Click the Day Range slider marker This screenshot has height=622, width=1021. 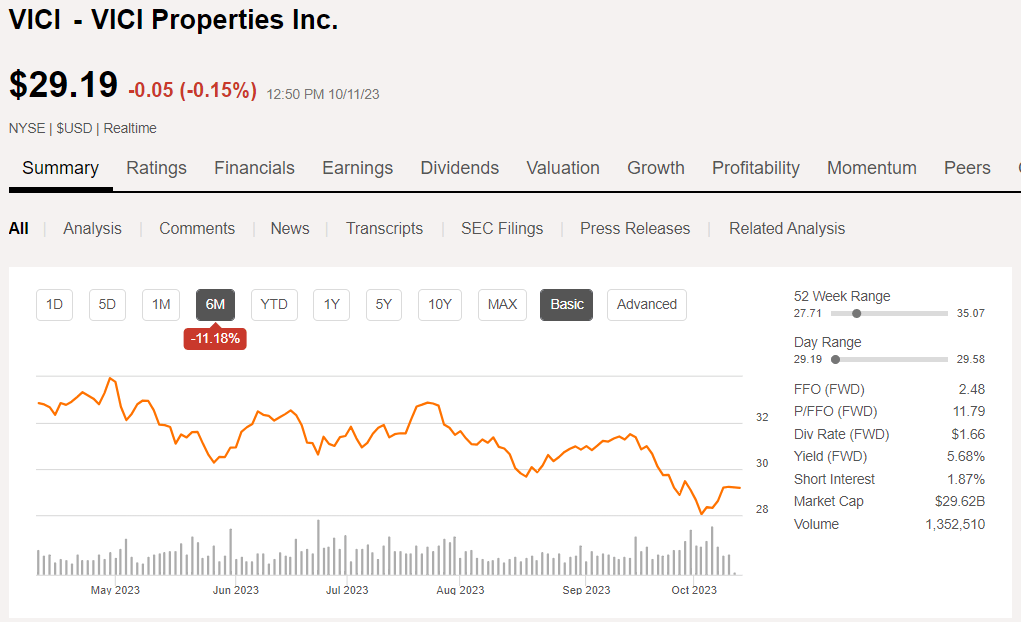[835, 359]
